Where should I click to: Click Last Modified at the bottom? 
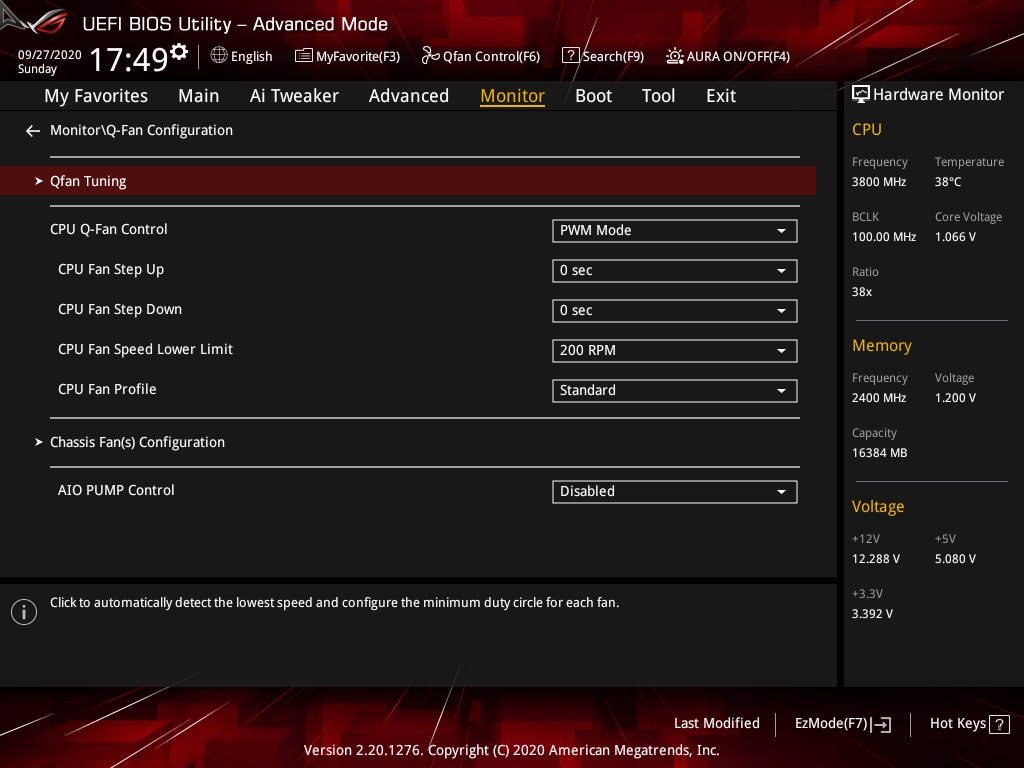(x=716, y=724)
